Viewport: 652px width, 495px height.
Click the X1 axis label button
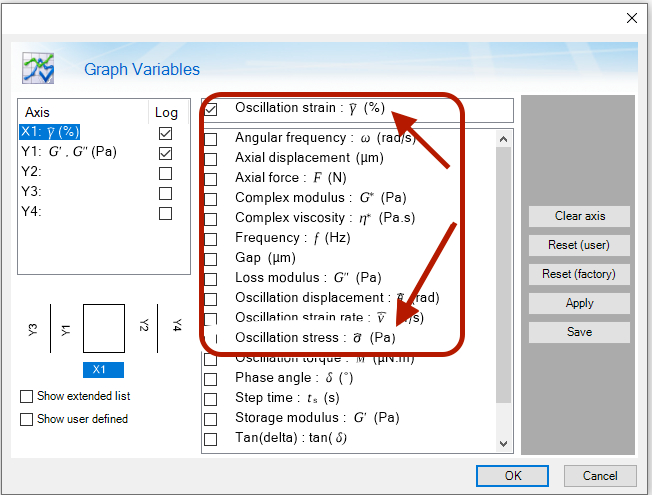click(100, 369)
